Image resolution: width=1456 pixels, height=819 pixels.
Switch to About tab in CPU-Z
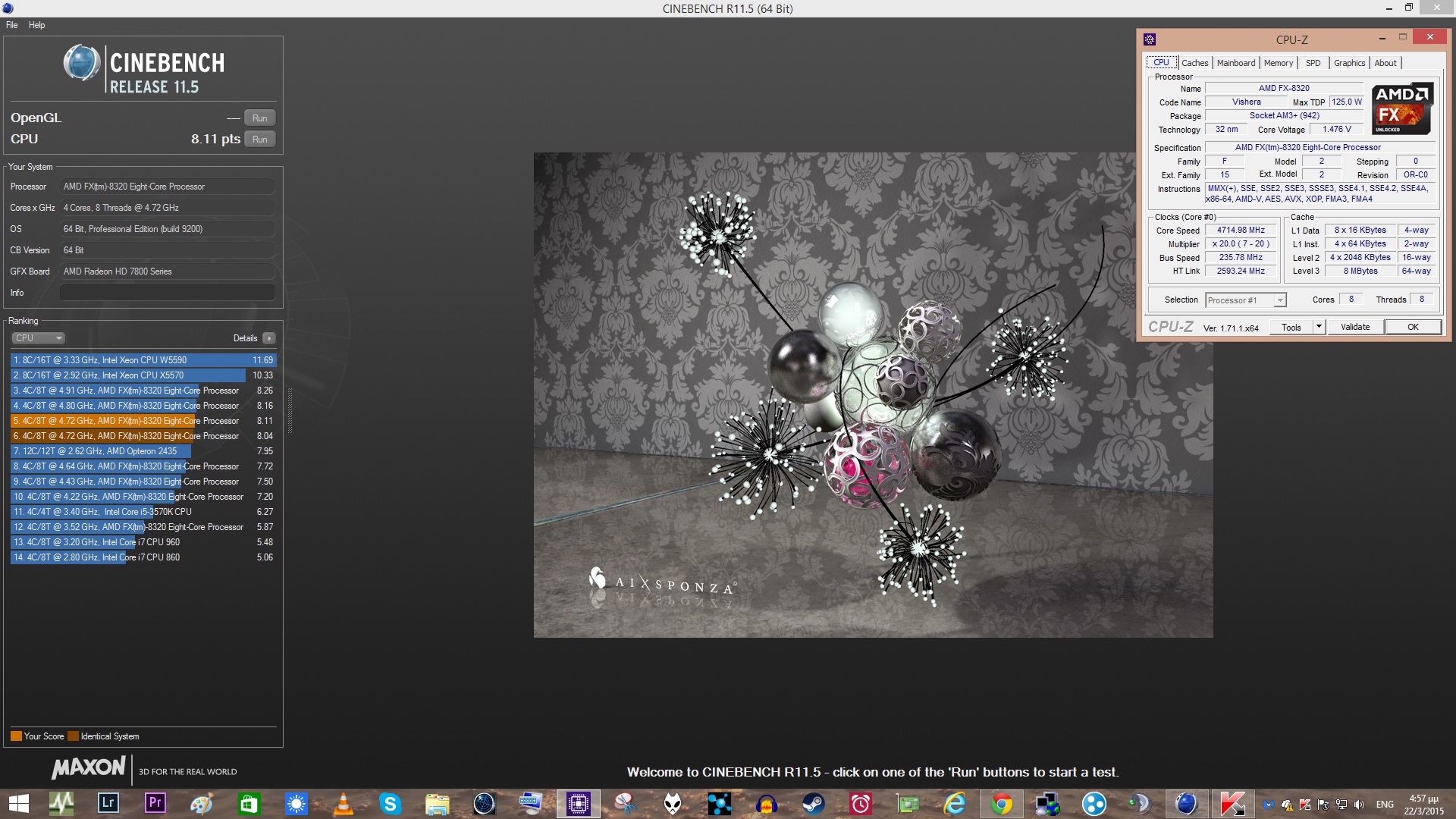pos(1385,63)
